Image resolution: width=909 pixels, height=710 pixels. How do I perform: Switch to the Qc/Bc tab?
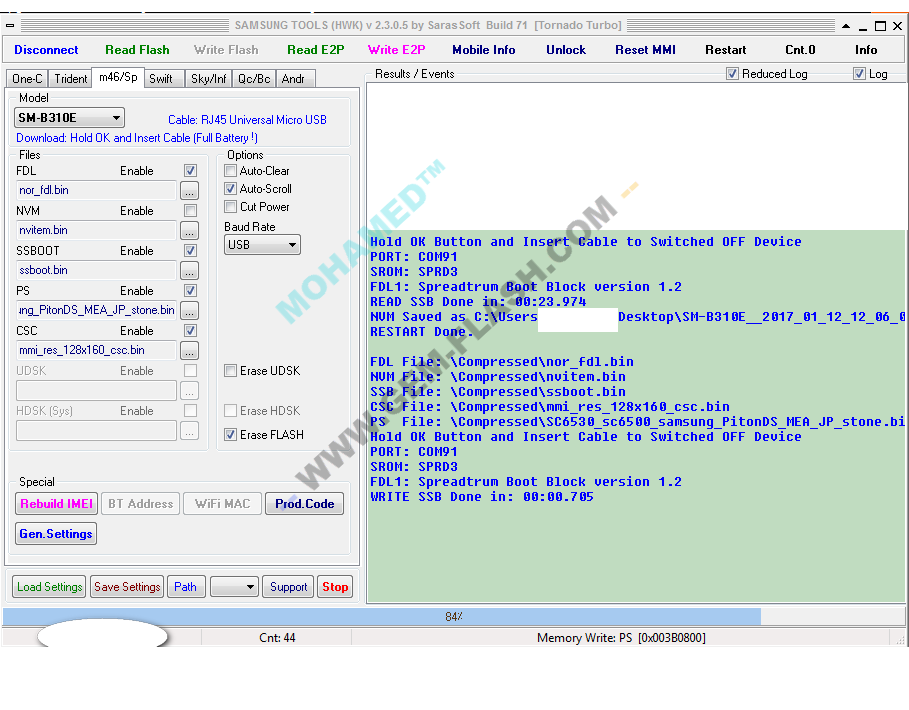click(254, 78)
